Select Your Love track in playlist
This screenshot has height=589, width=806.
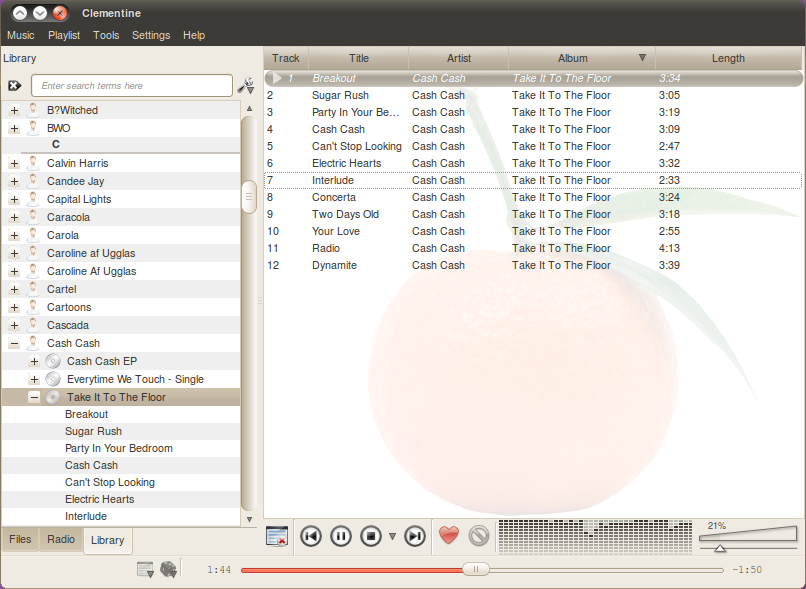pos(533,231)
